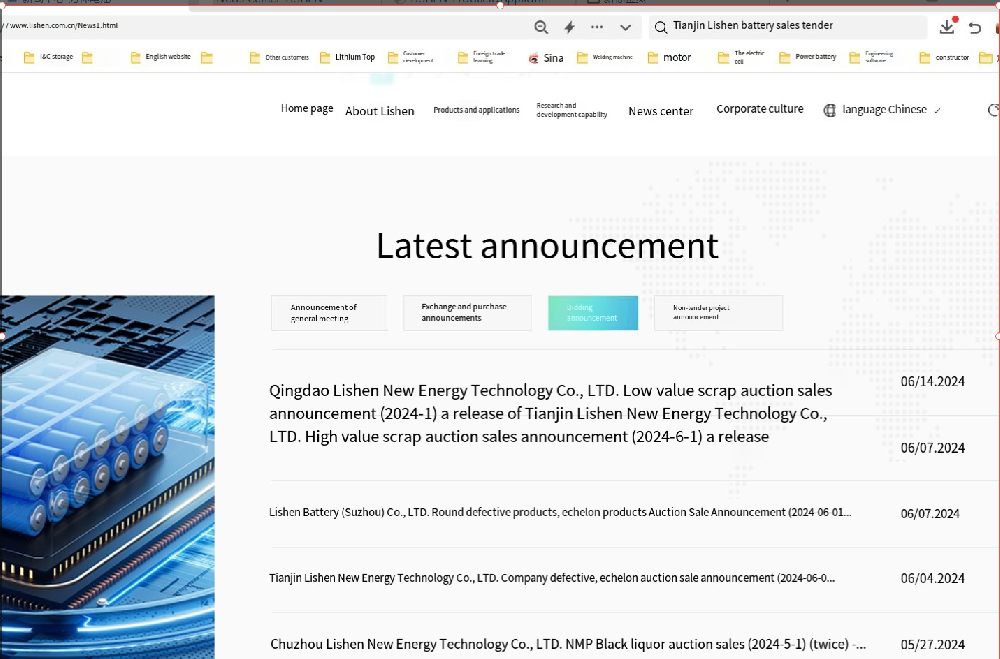Click the globe language icon
This screenshot has height=659, width=1000.
point(829,110)
